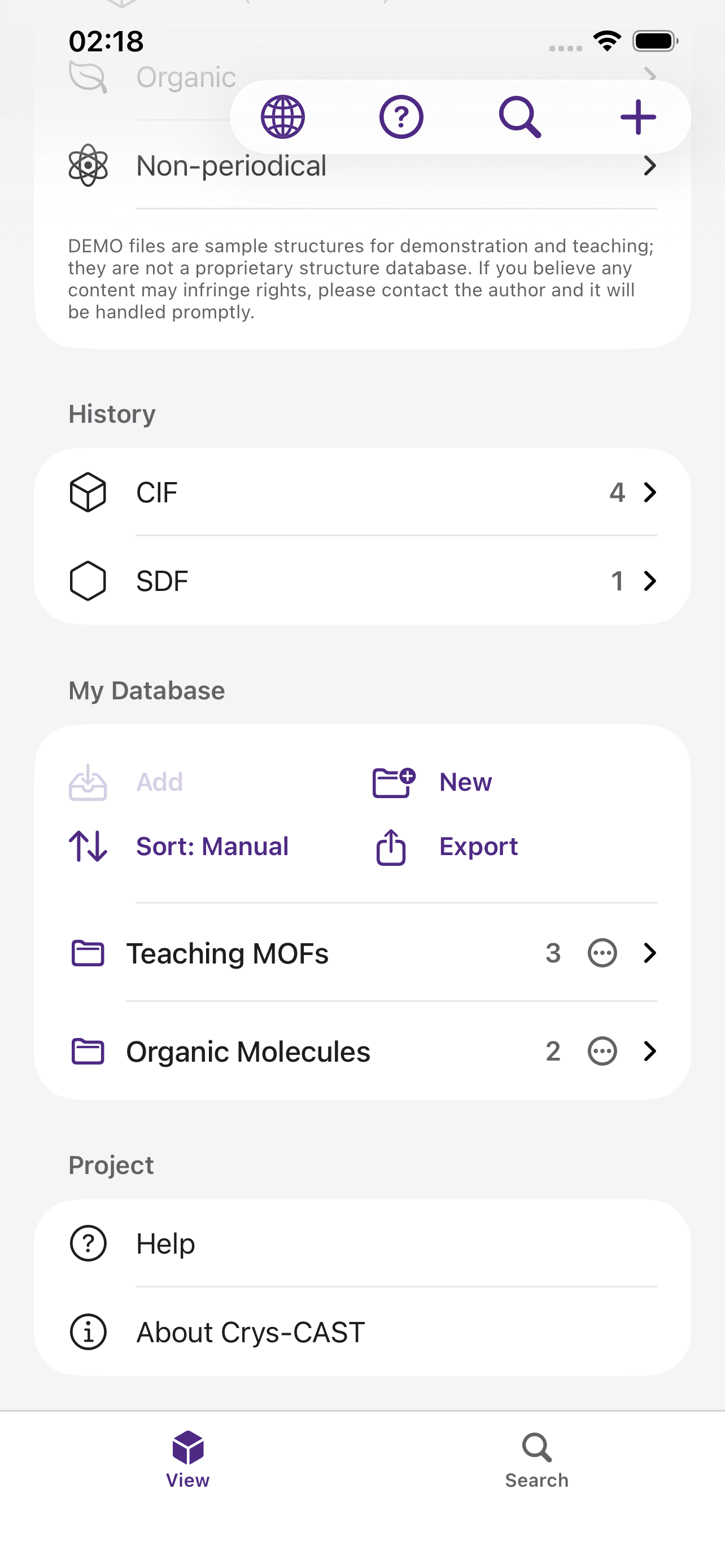Open the Help item under Project
725x1568 pixels.
(x=363, y=1243)
